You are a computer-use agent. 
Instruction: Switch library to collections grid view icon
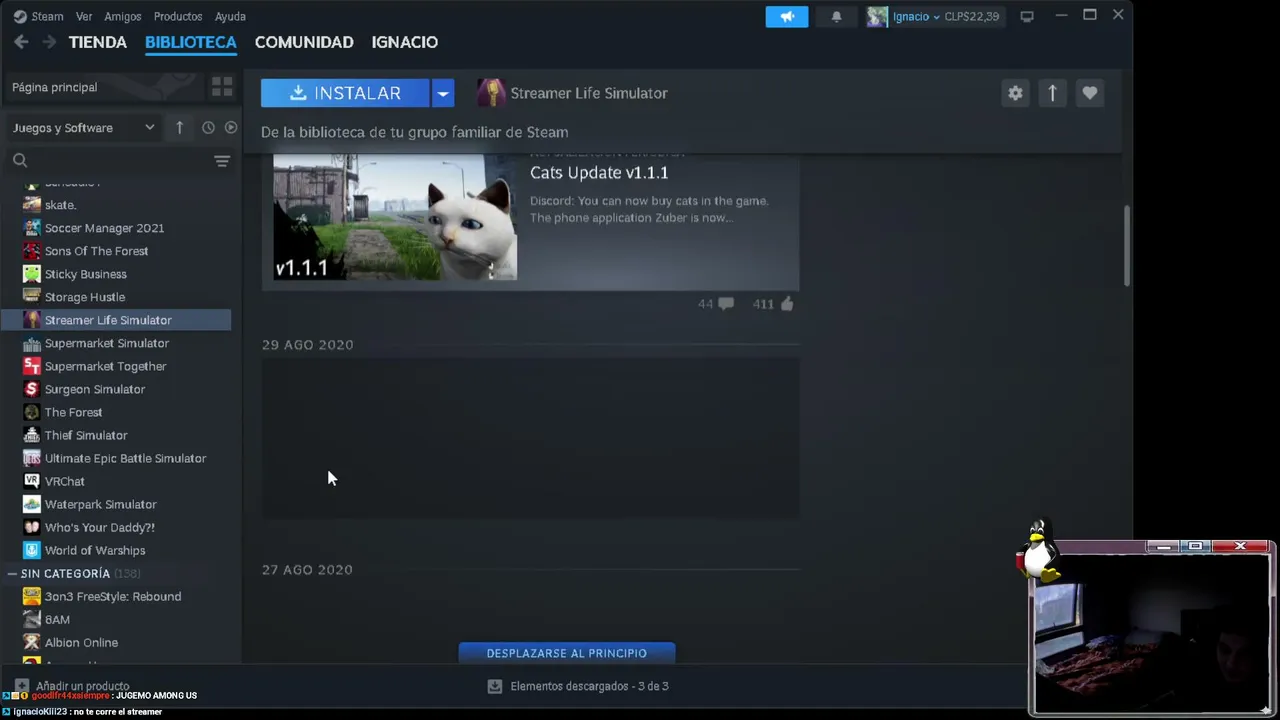[x=222, y=87]
